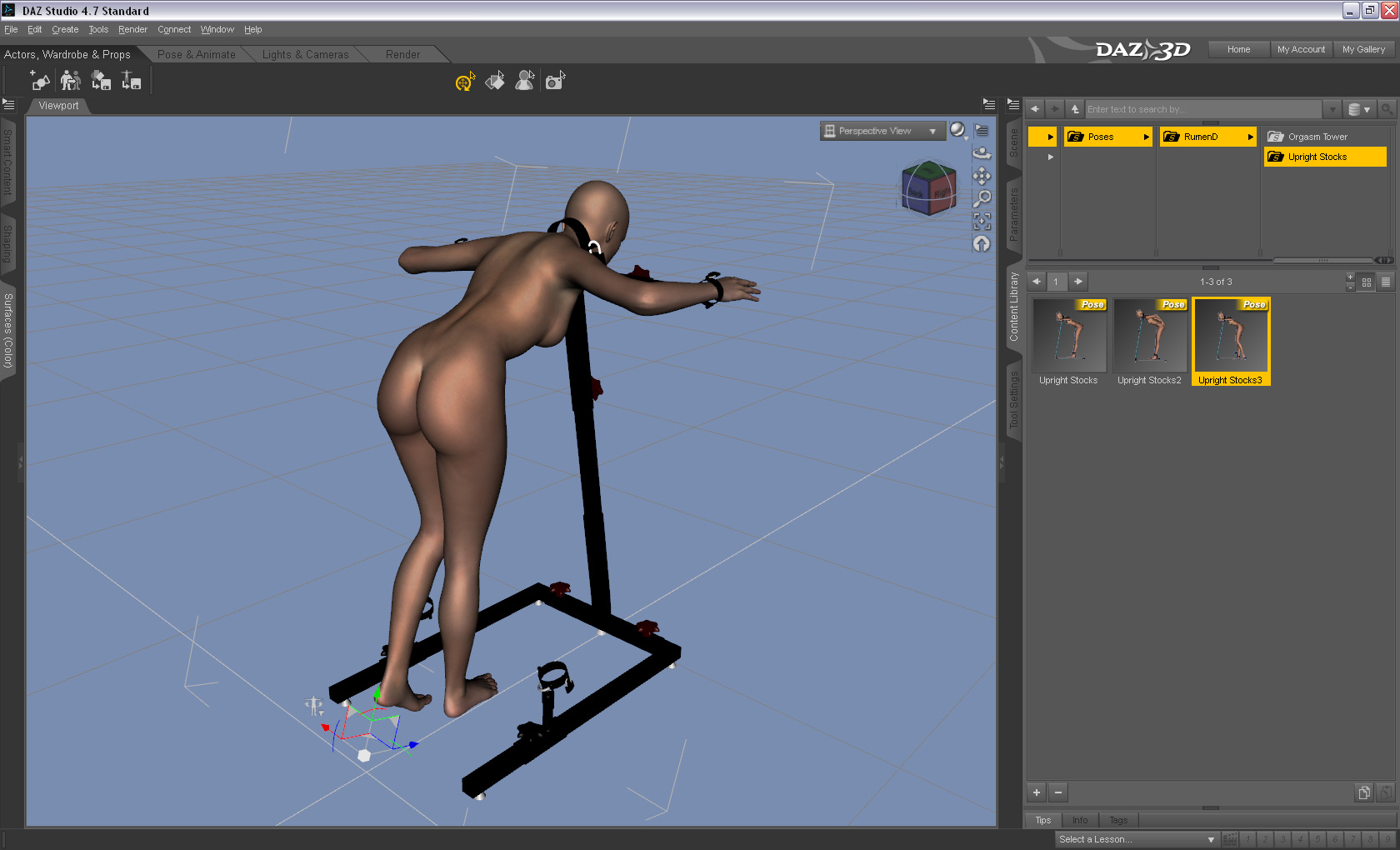Toggle the Parameters side pane
Screen dimensions: 1400x850
coord(1014,215)
